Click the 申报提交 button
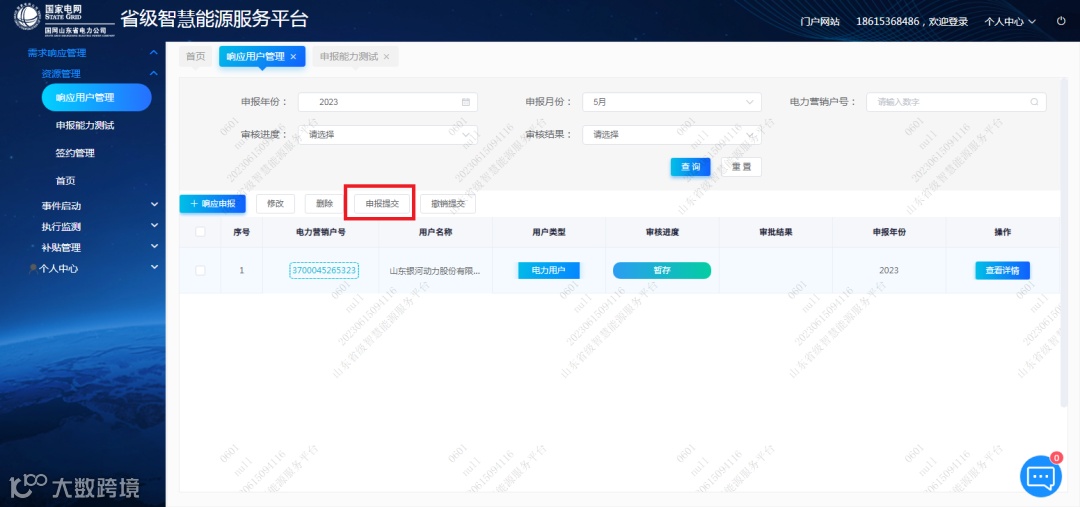Screen dimensions: 1080x507 pos(382,204)
